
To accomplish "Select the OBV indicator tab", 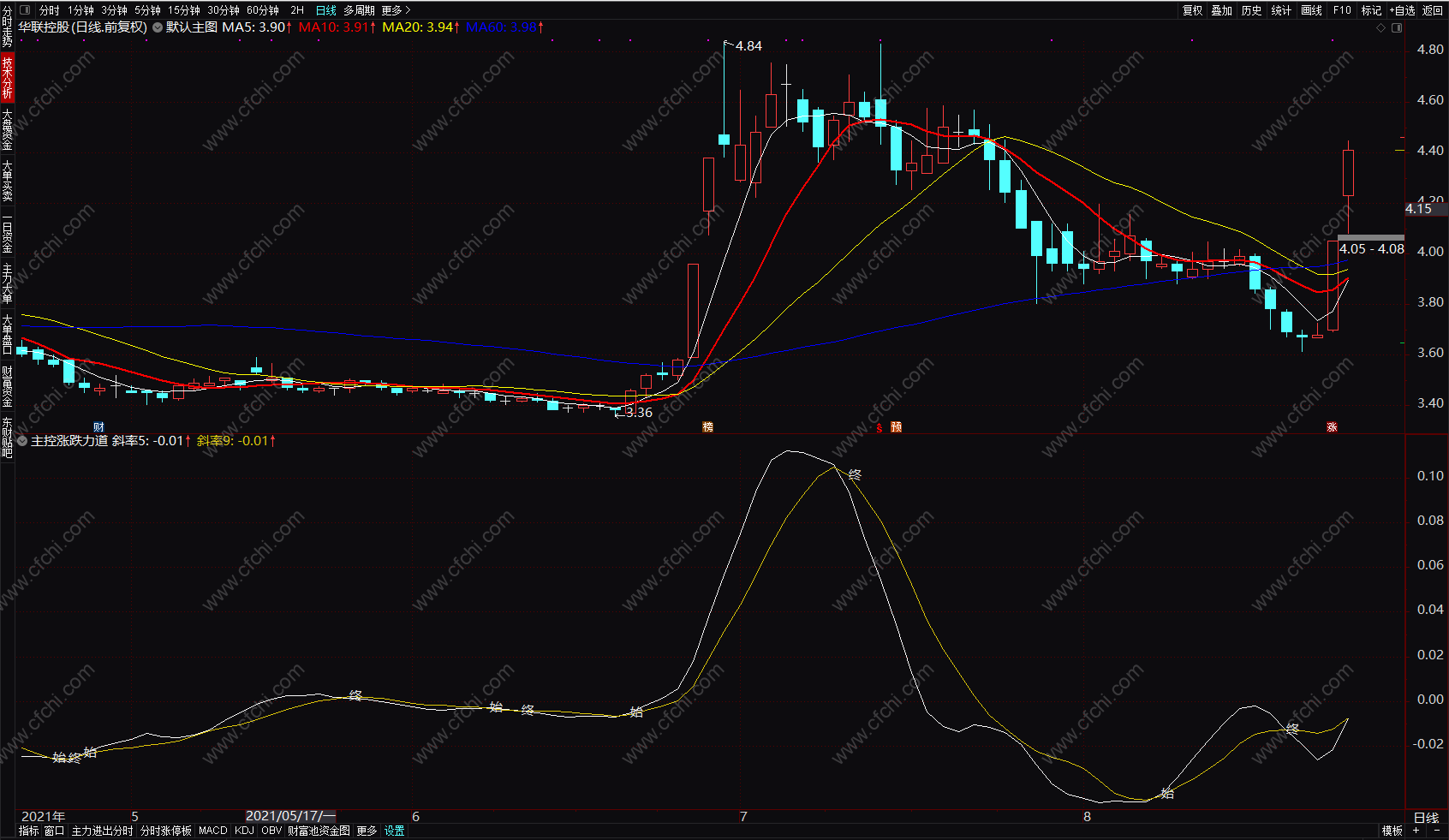I will pos(271,831).
